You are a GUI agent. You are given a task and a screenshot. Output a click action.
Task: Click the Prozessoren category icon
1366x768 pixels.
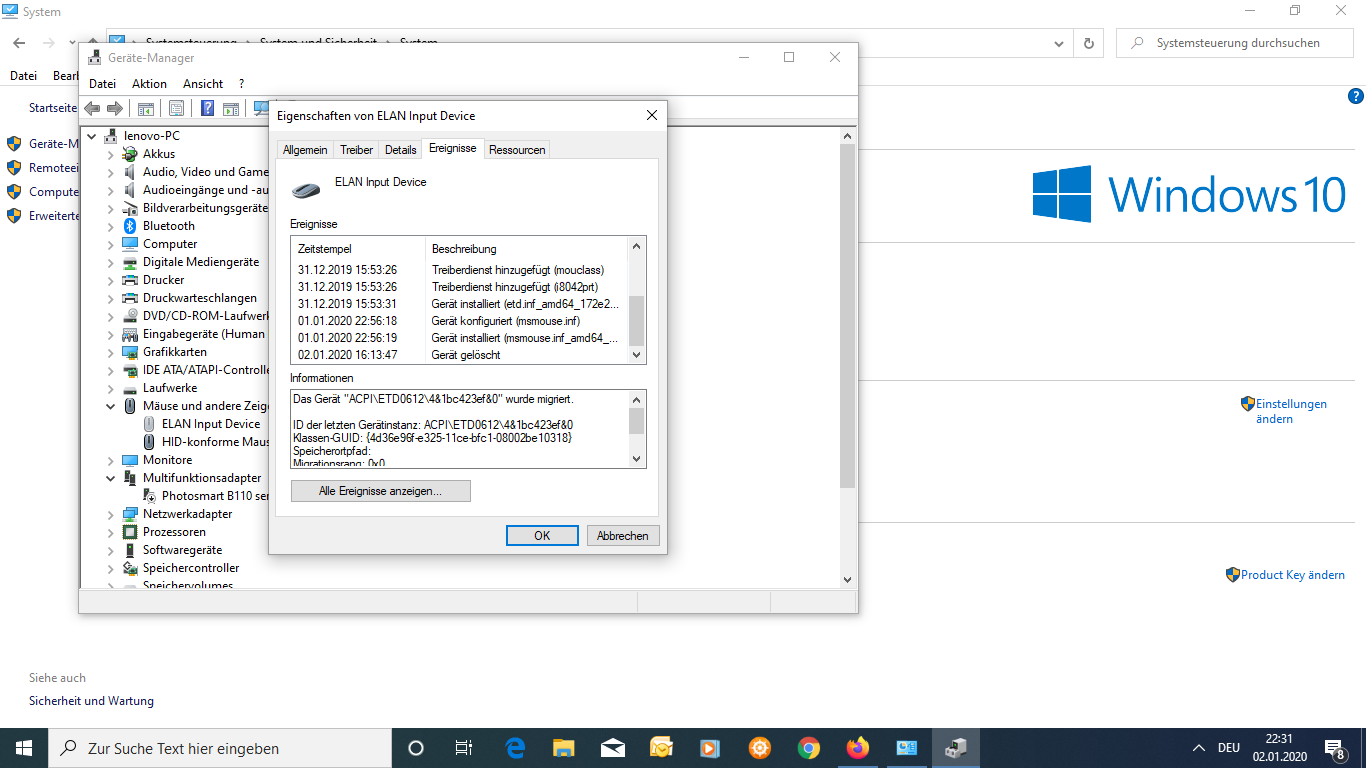(x=130, y=532)
